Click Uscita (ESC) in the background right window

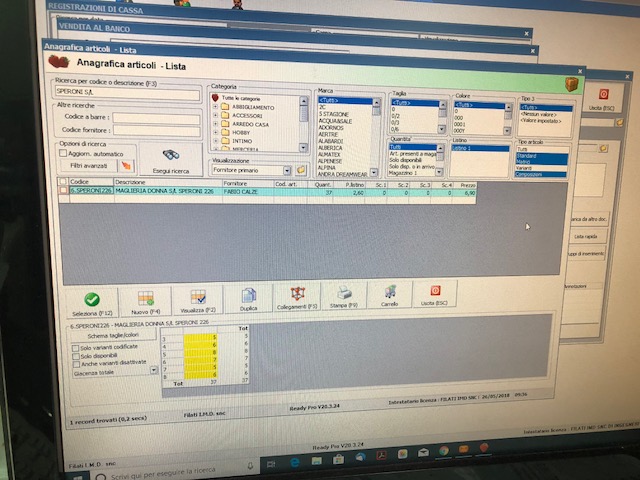602,98
